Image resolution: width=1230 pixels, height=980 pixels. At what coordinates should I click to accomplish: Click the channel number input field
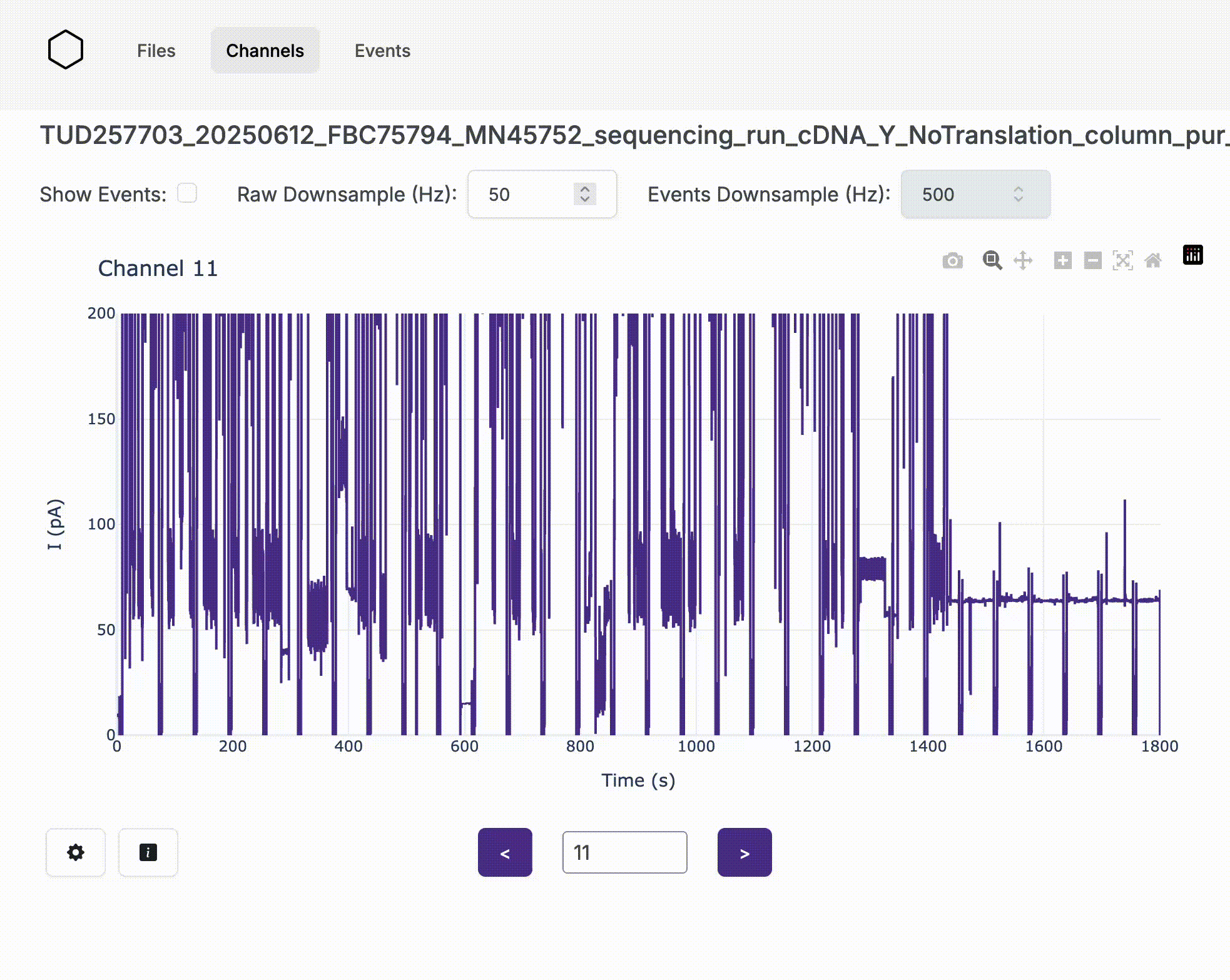tap(624, 852)
